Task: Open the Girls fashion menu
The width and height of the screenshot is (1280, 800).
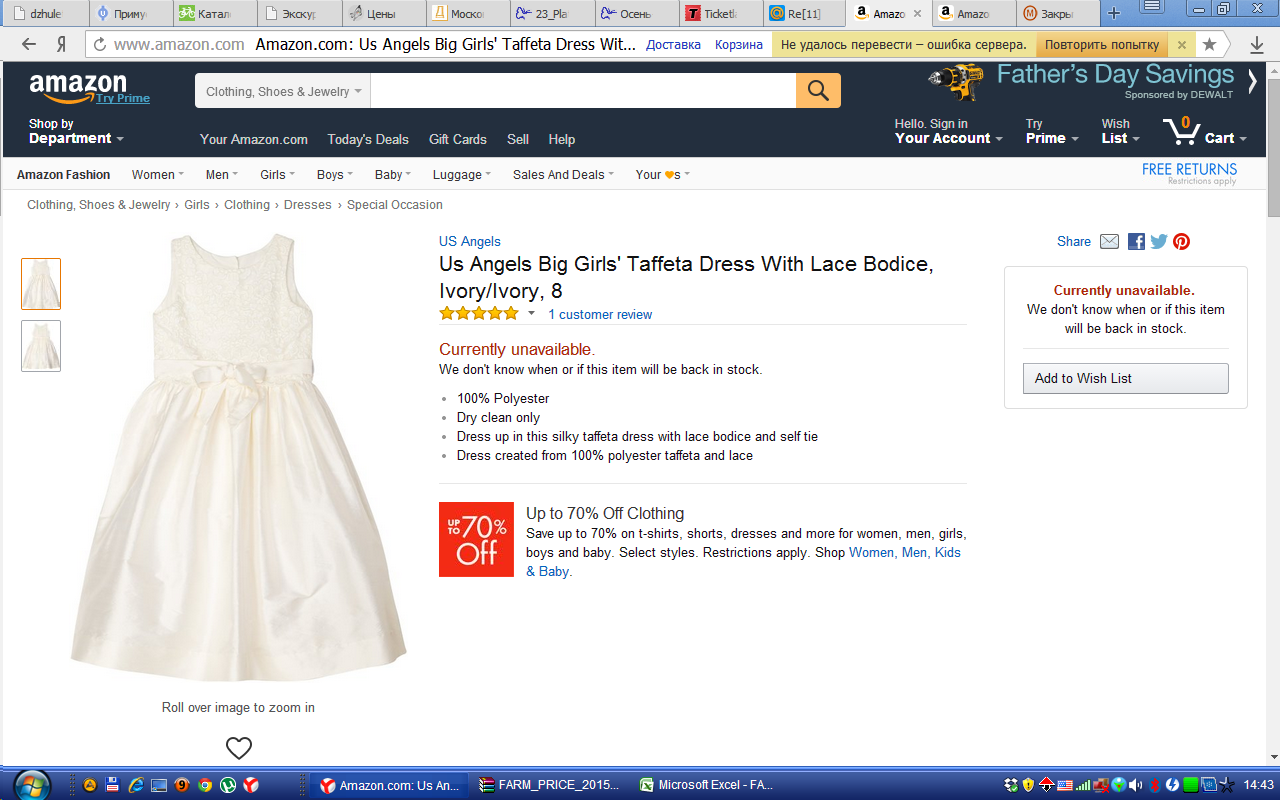Action: pyautogui.click(x=277, y=175)
